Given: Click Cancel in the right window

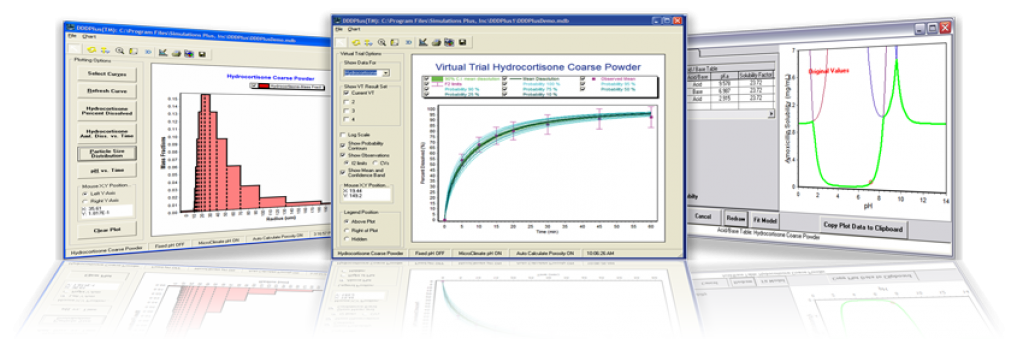Looking at the screenshot, I should coord(703,217).
